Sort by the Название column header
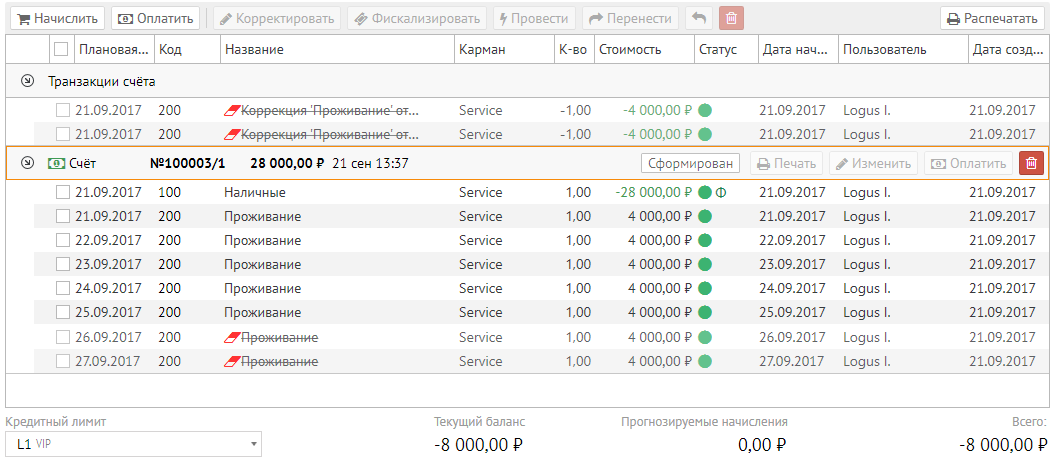Viewport: 1054px width, 467px height. coord(254,49)
